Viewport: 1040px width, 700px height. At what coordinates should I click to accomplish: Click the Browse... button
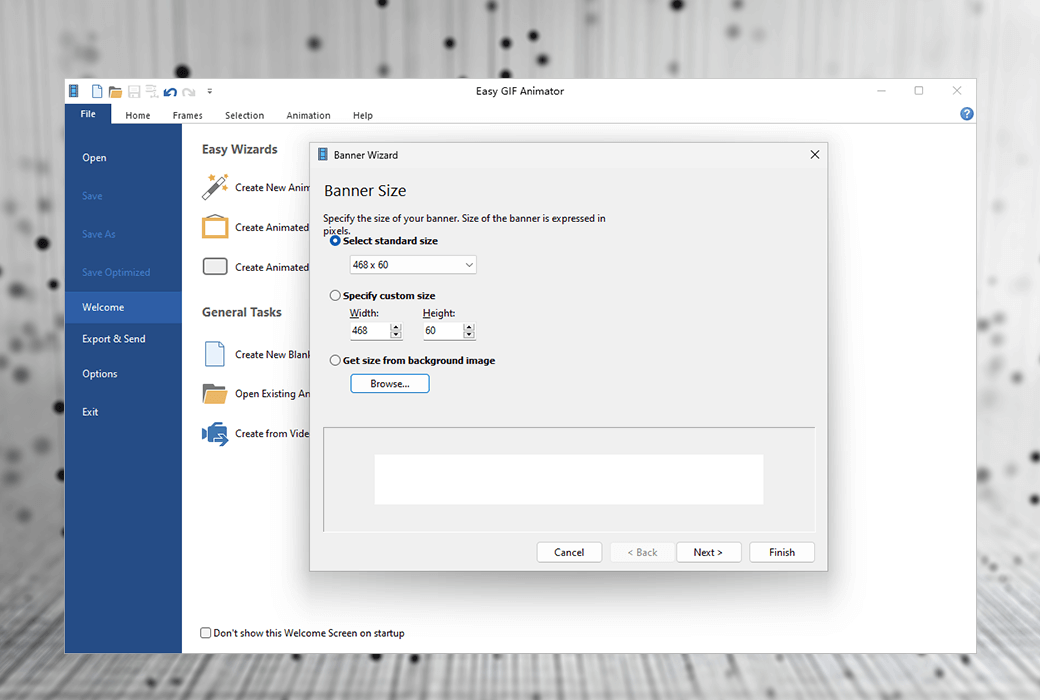(x=390, y=384)
